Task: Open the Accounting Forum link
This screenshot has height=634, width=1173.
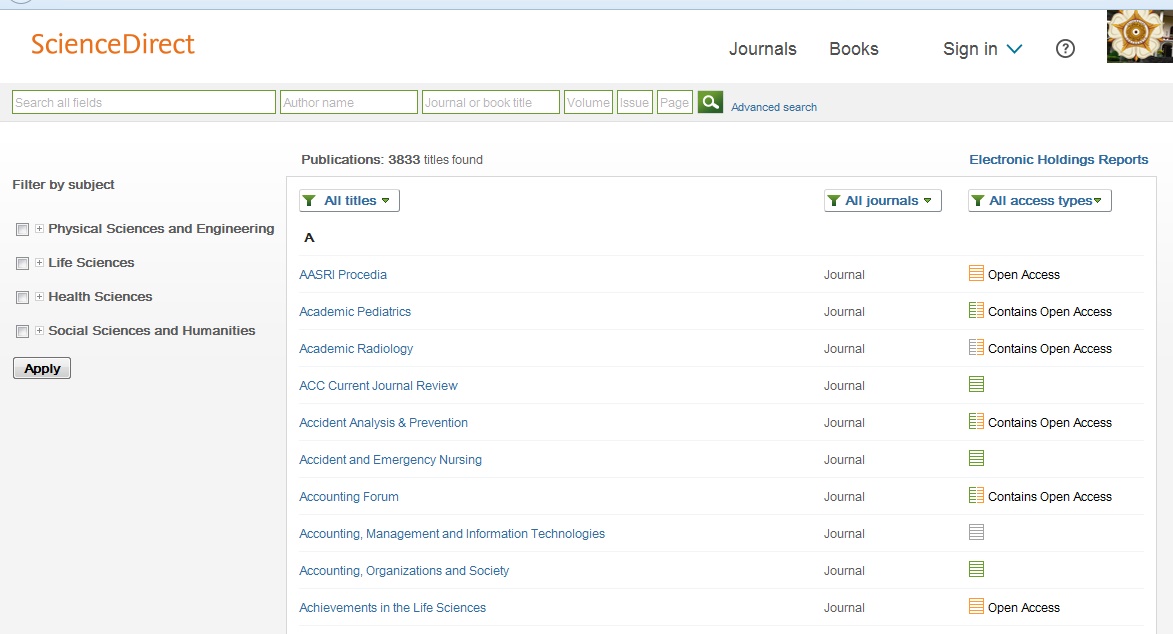Action: click(x=349, y=497)
